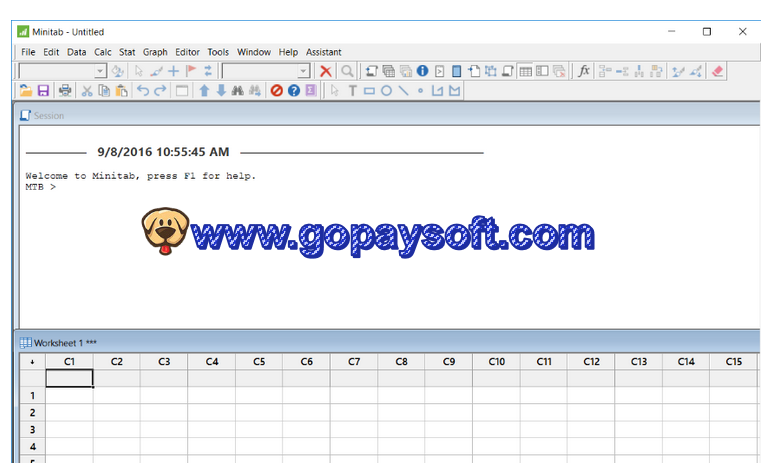The height and width of the screenshot is (463, 784).
Task: Open the Graph menu
Action: [155, 52]
